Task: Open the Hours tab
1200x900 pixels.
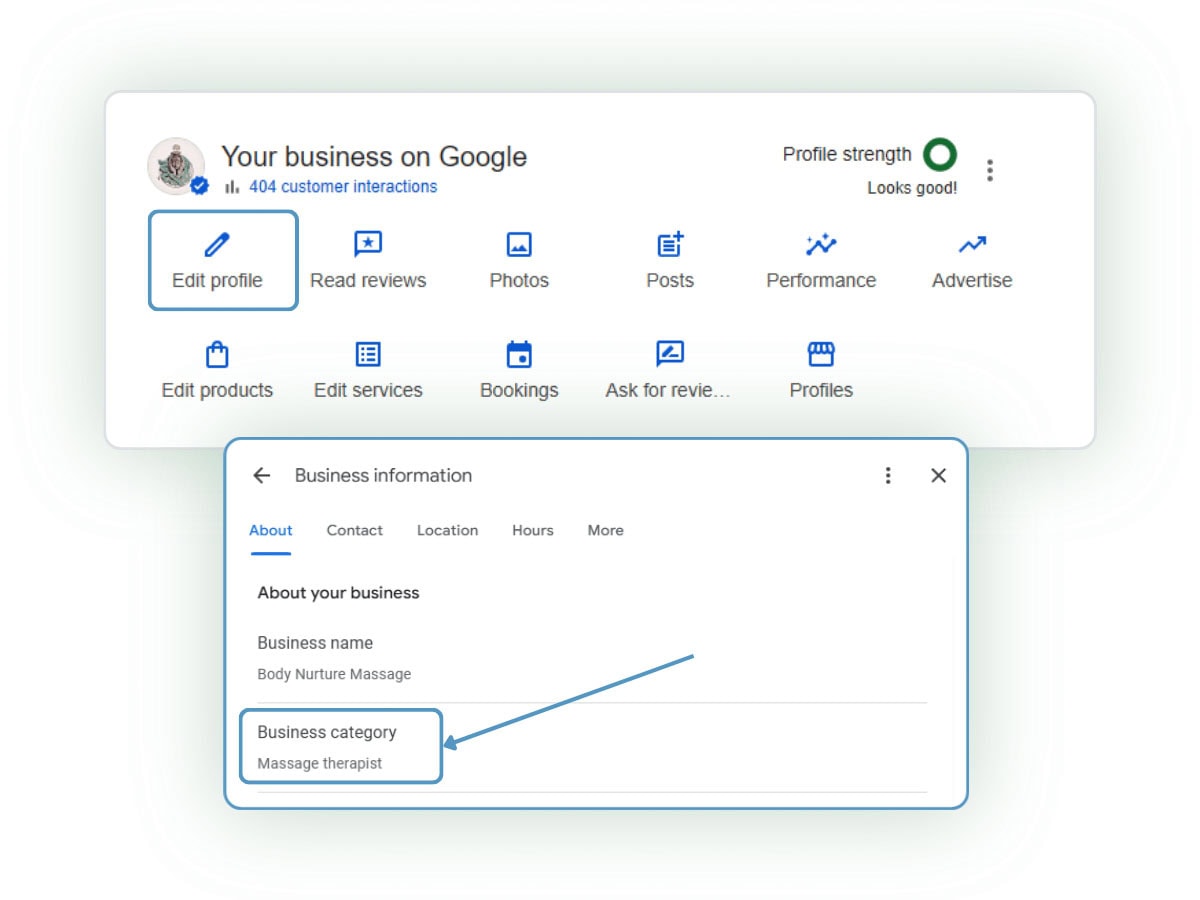Action: click(533, 531)
